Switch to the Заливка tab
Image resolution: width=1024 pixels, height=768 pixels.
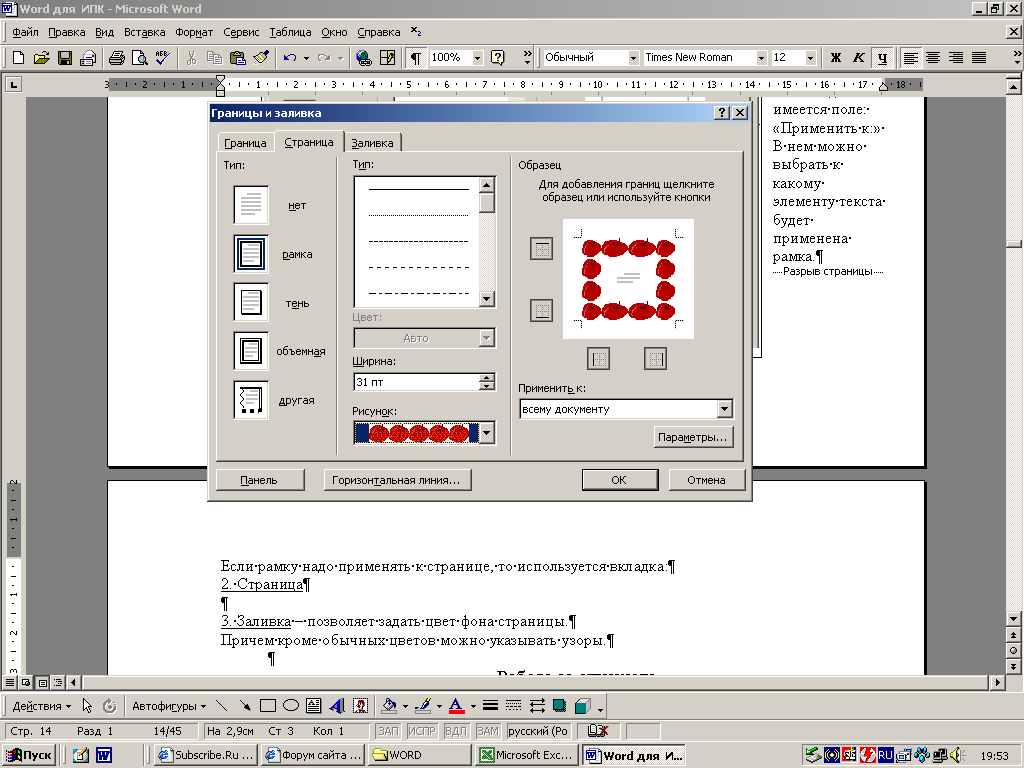372,143
